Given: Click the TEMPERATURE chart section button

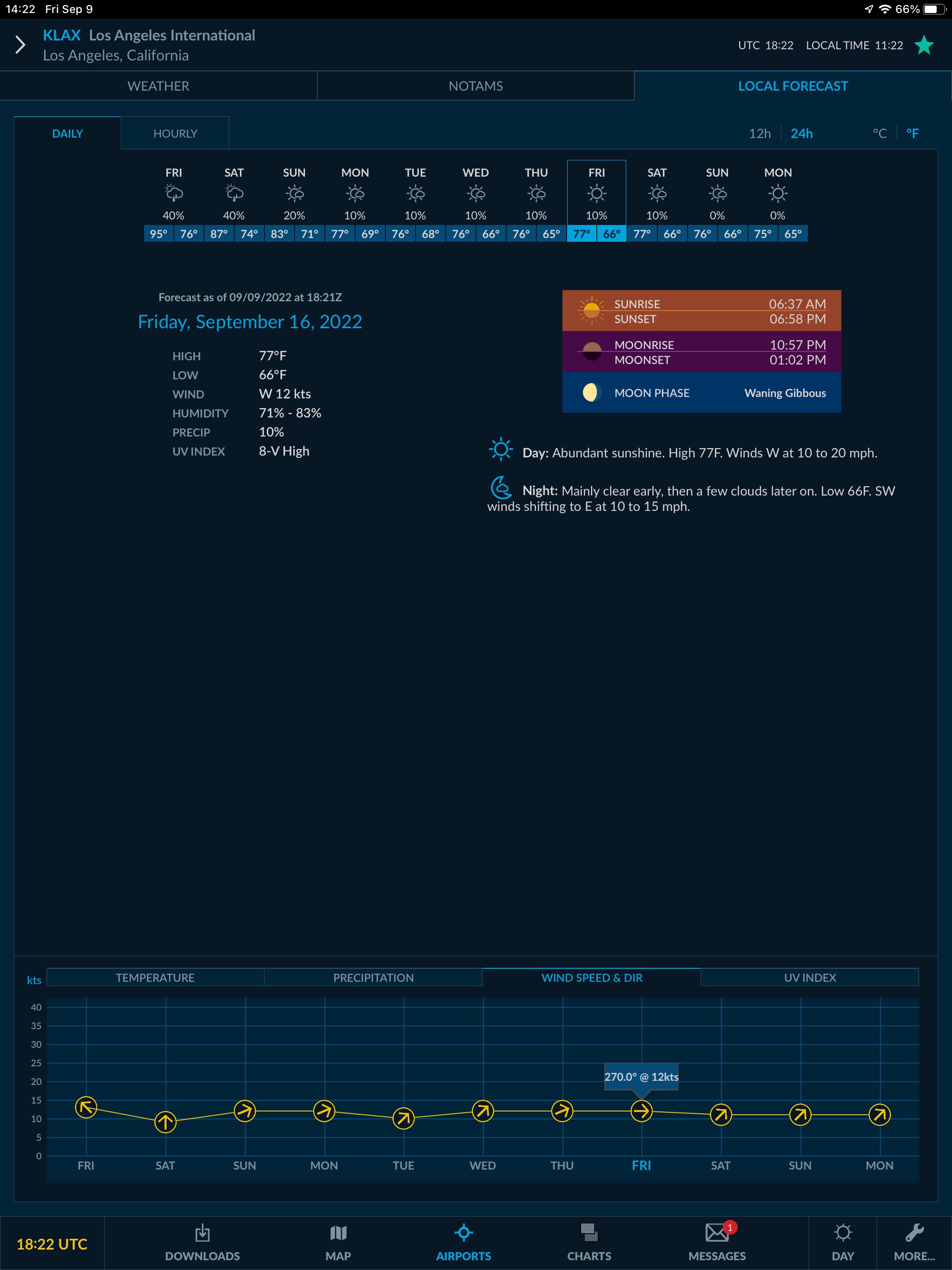Looking at the screenshot, I should (155, 977).
